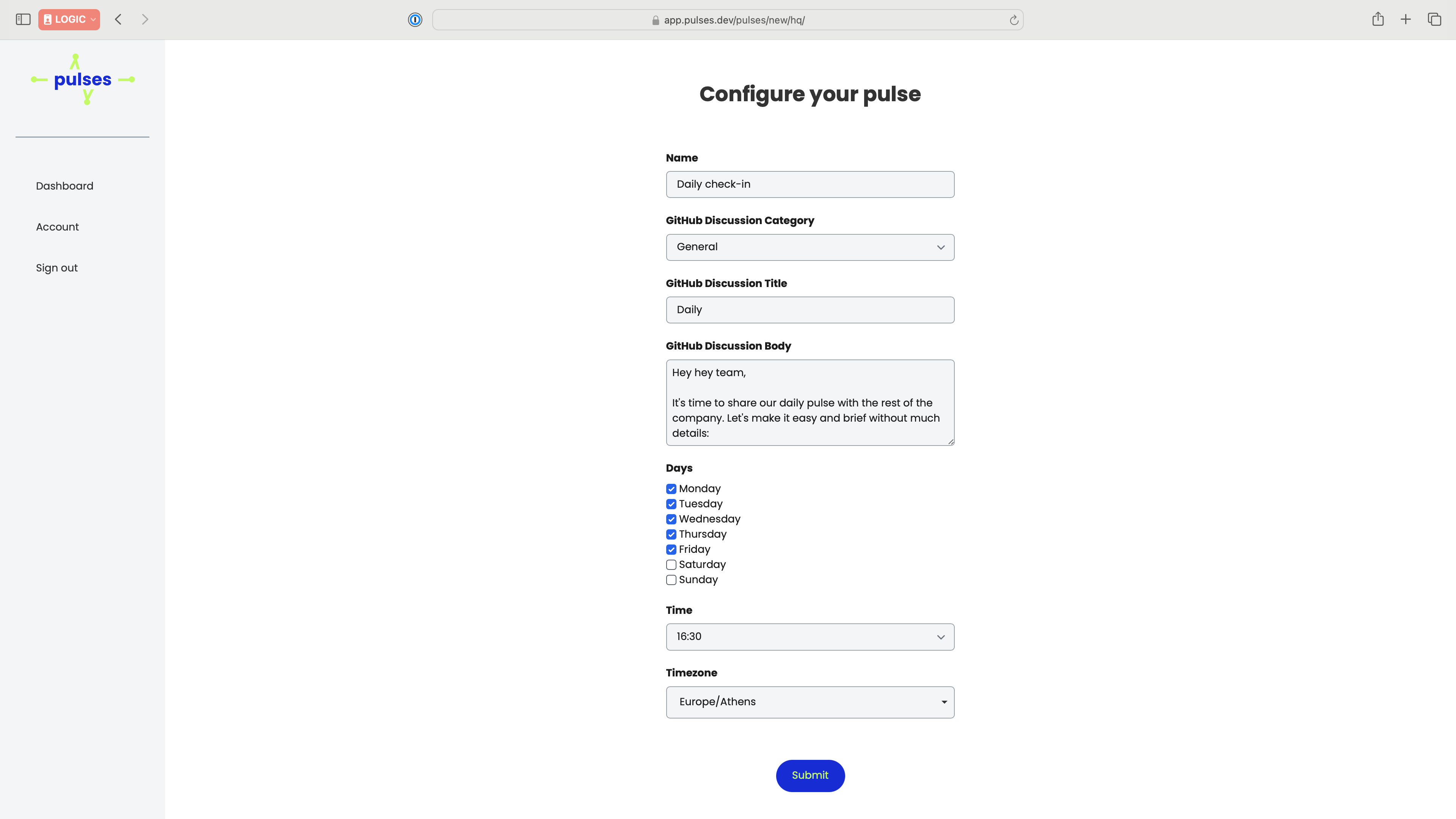Open the Time dropdown showing 16:30
Image resolution: width=1456 pixels, height=819 pixels.
pos(810,637)
